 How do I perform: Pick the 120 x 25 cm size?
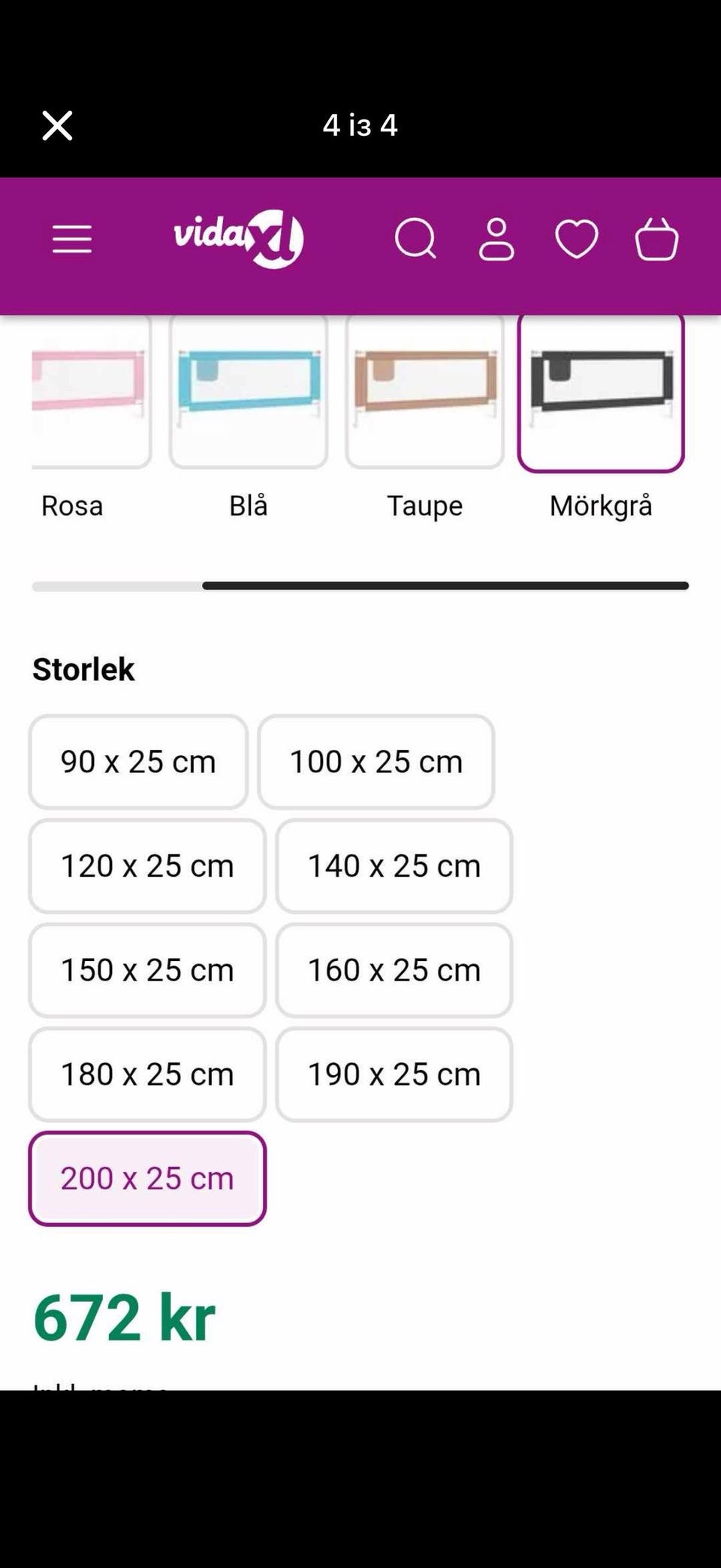pos(147,866)
